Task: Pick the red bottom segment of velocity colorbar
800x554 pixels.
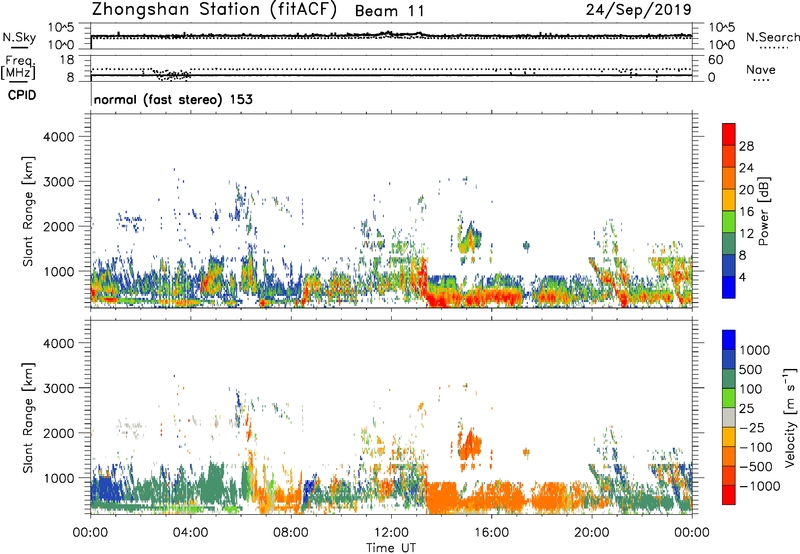Action: 729,495
